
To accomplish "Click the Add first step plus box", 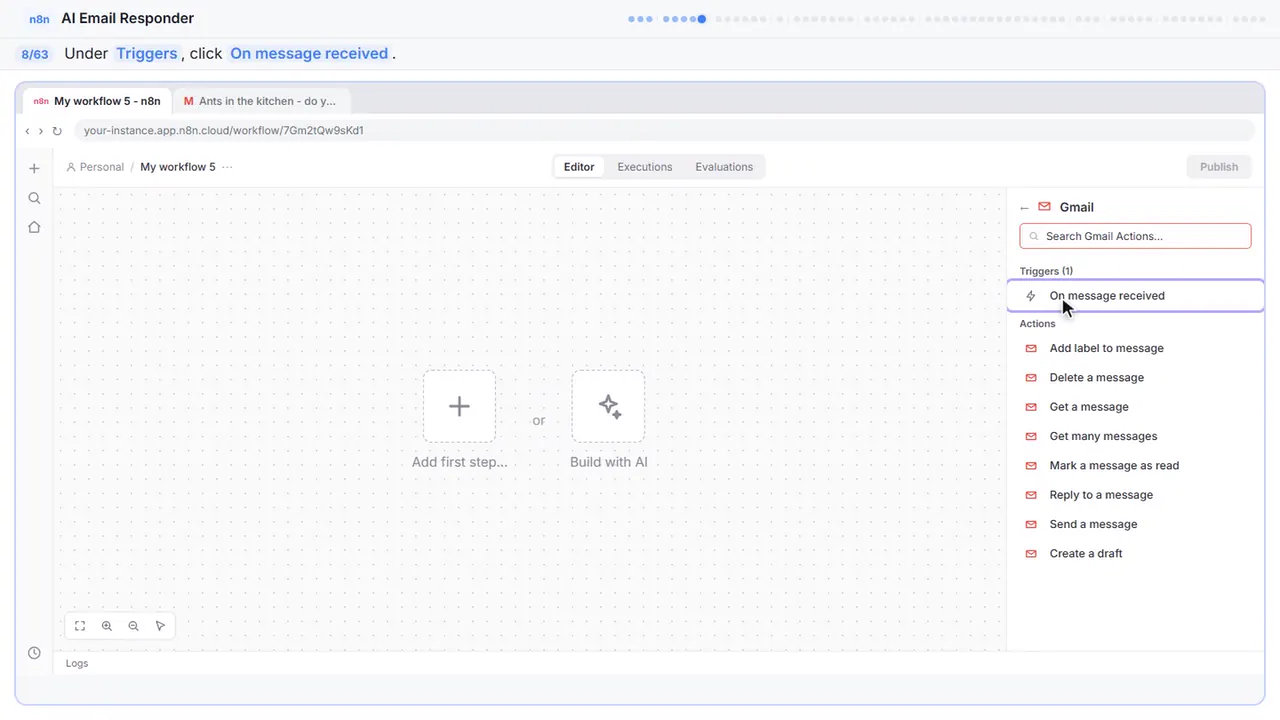I will pos(459,406).
